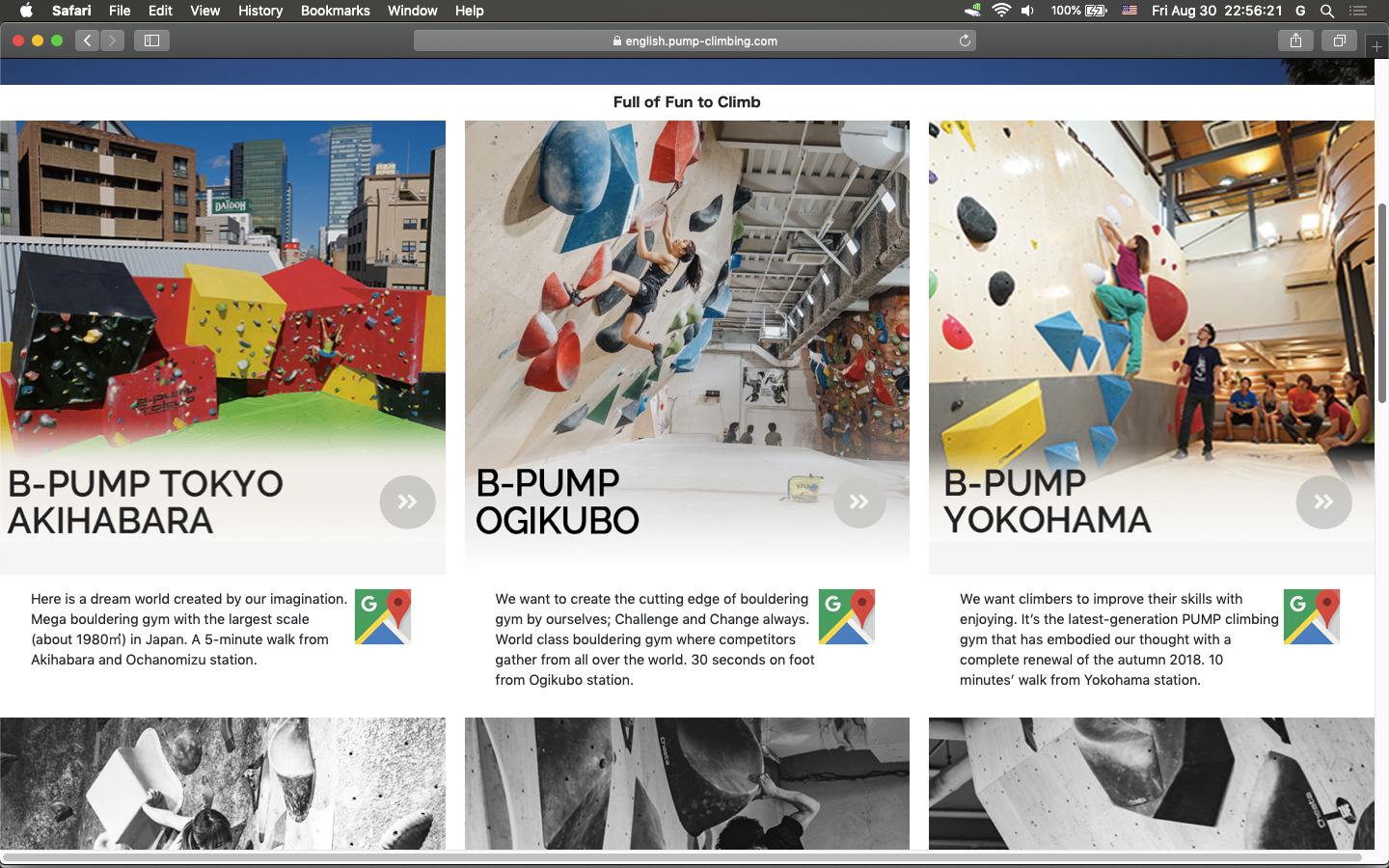Open the Share menu icon
This screenshot has height=868, width=1389.
coord(1295,41)
